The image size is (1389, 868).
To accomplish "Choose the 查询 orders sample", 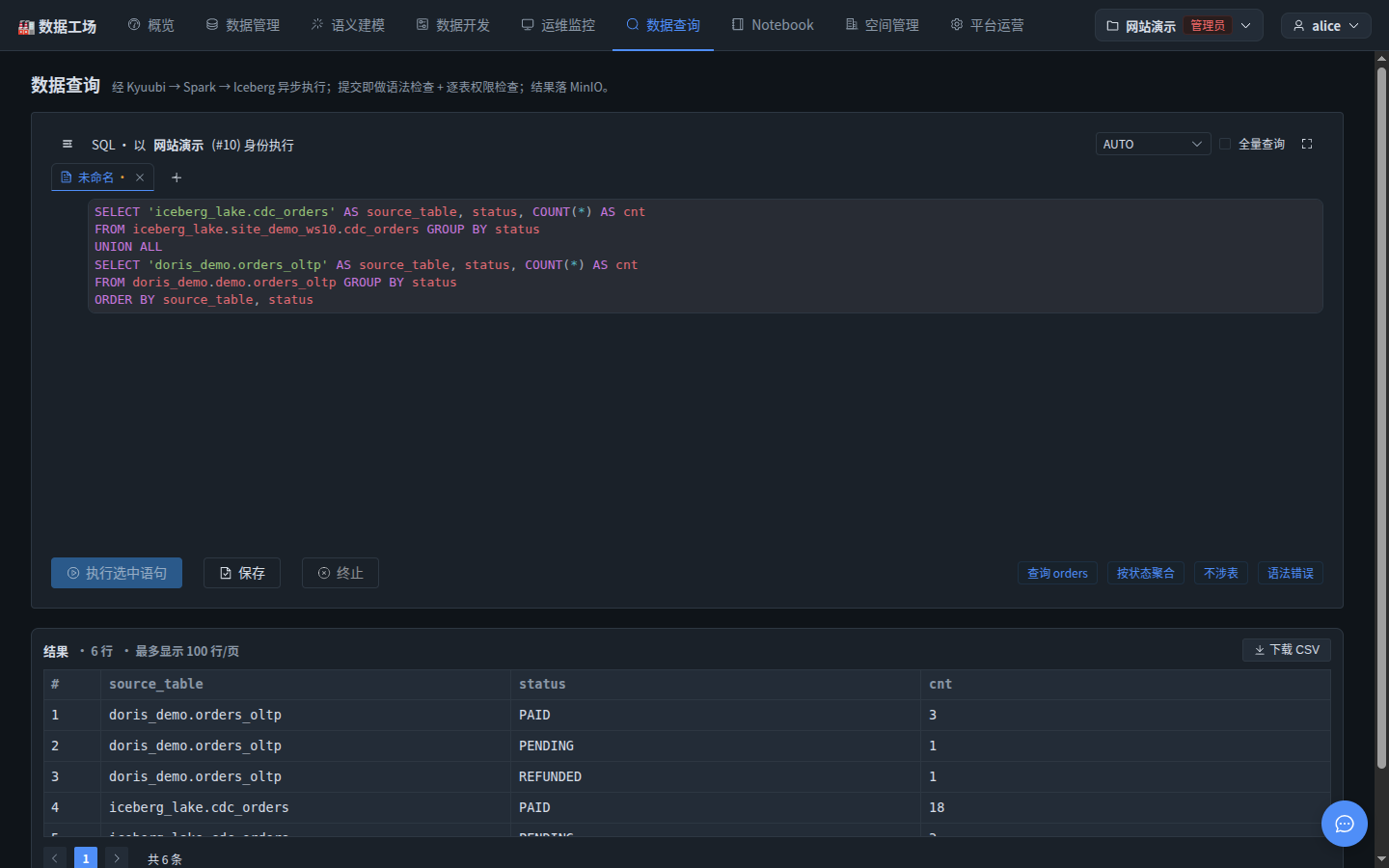I will [1057, 573].
